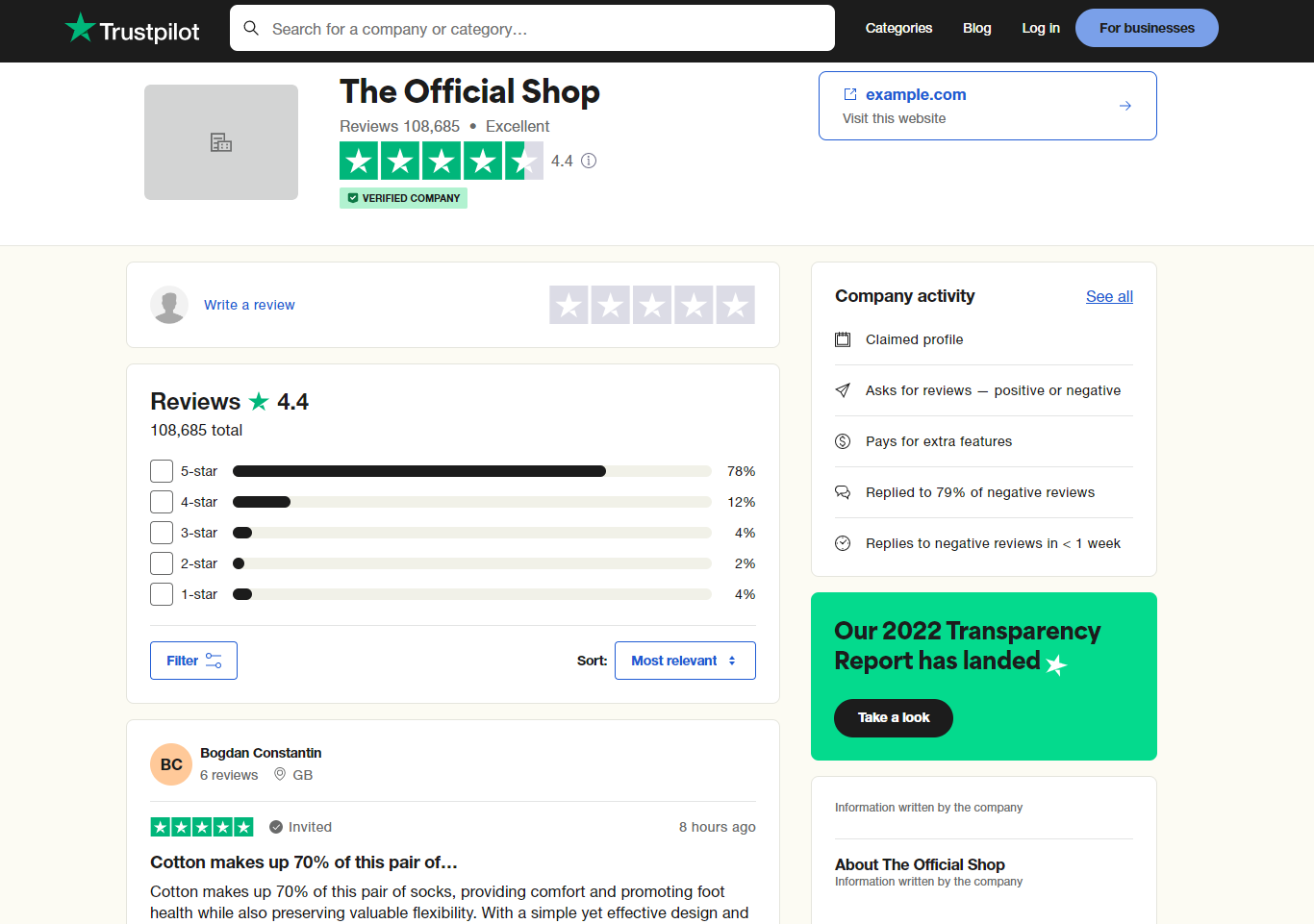
Task: Click the grey user avatar icon
Action: pyautogui.click(x=169, y=305)
